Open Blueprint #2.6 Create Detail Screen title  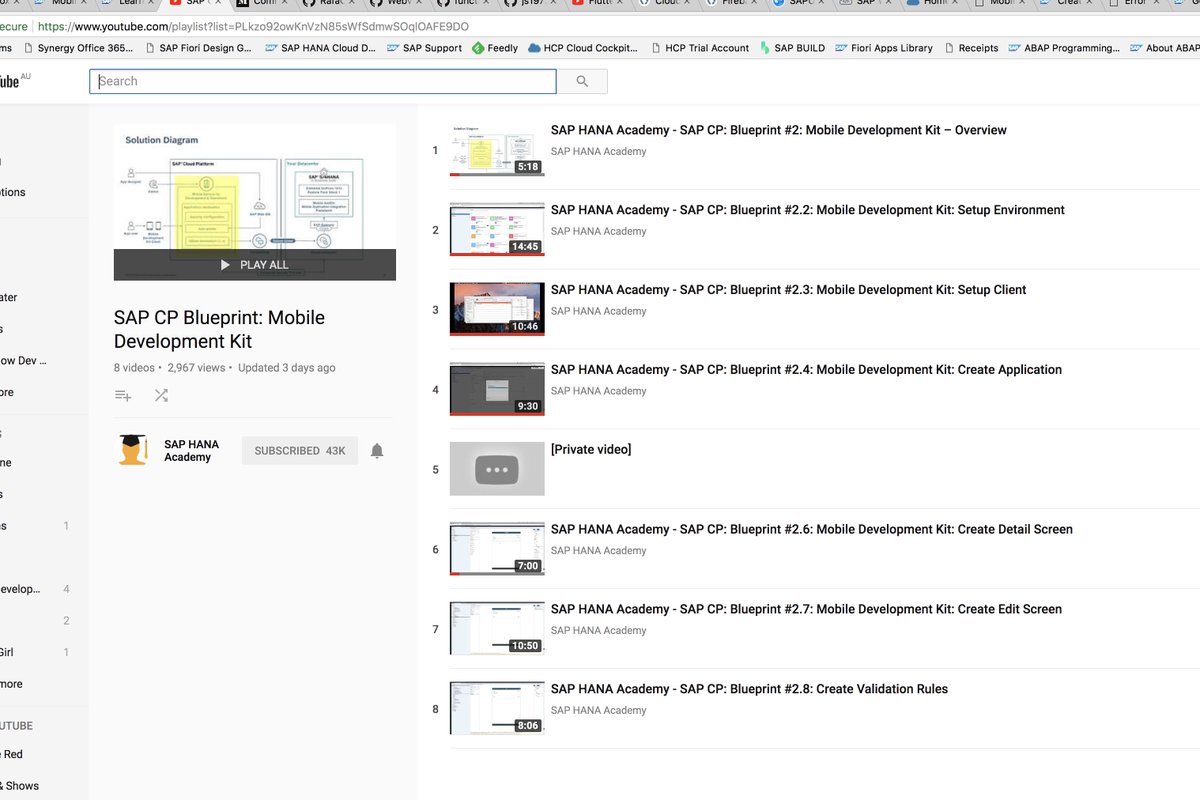812,529
